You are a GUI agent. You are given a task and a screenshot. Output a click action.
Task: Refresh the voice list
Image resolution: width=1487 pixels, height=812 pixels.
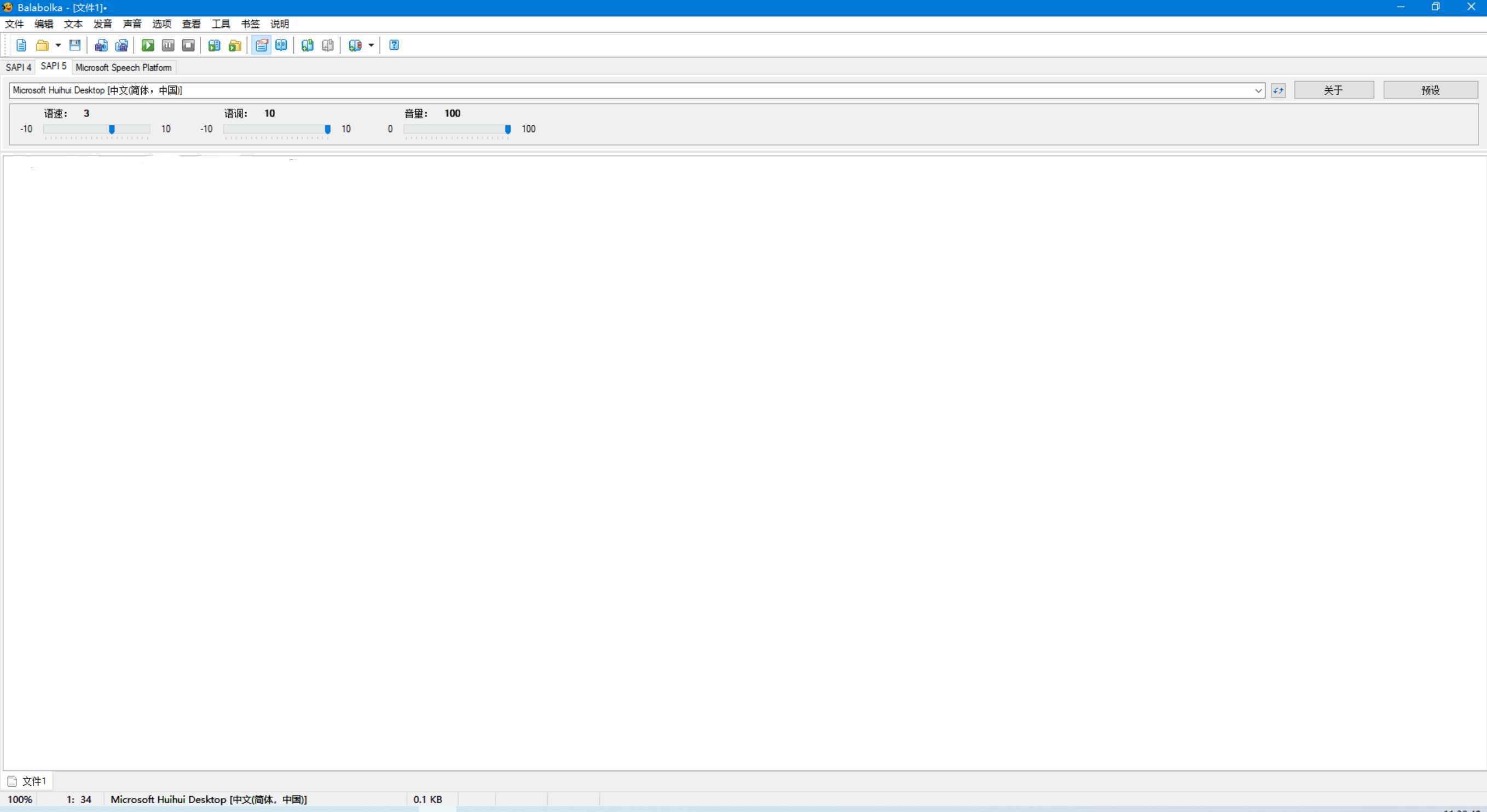coord(1278,90)
